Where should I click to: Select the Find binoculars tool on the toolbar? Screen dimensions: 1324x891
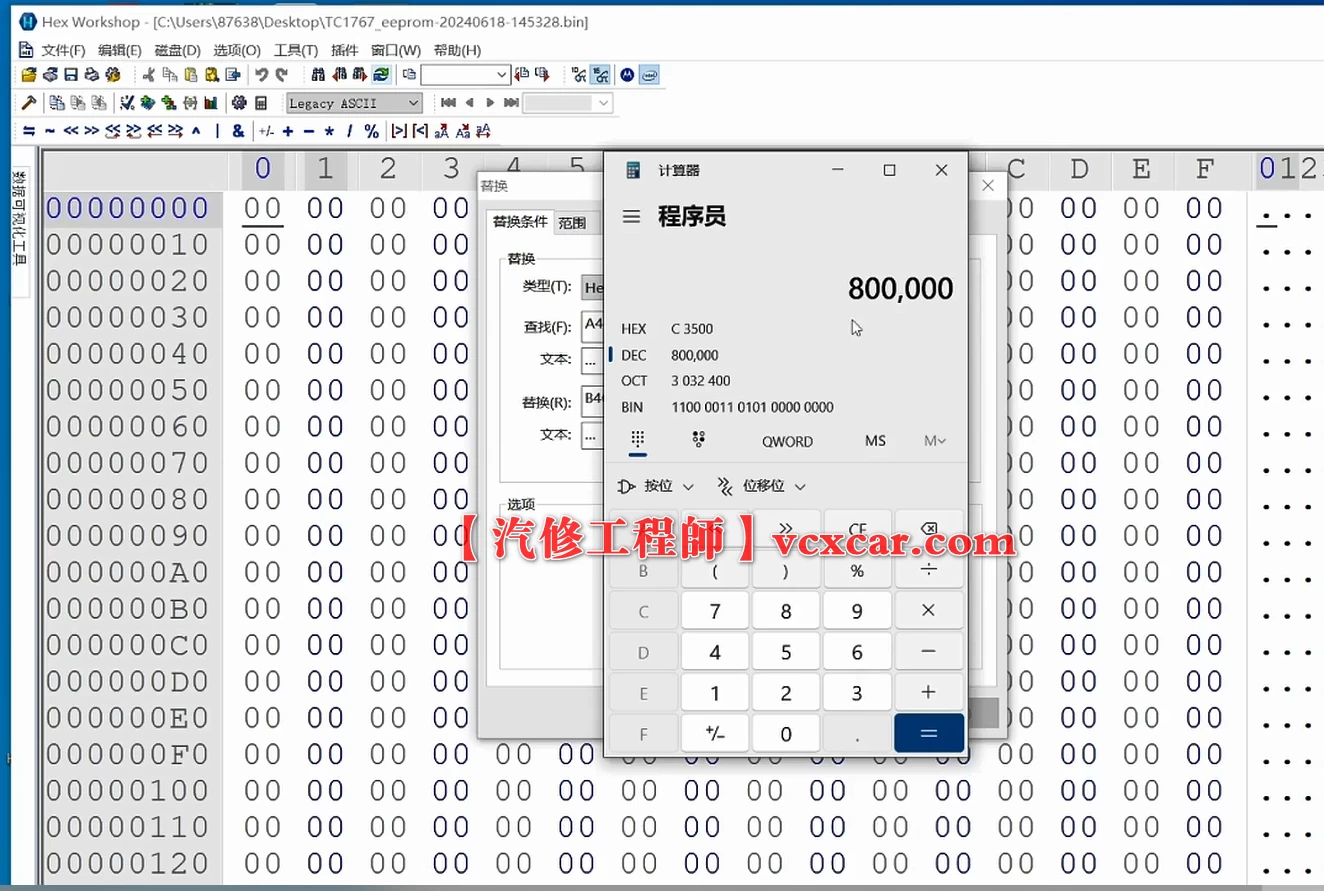tap(320, 74)
